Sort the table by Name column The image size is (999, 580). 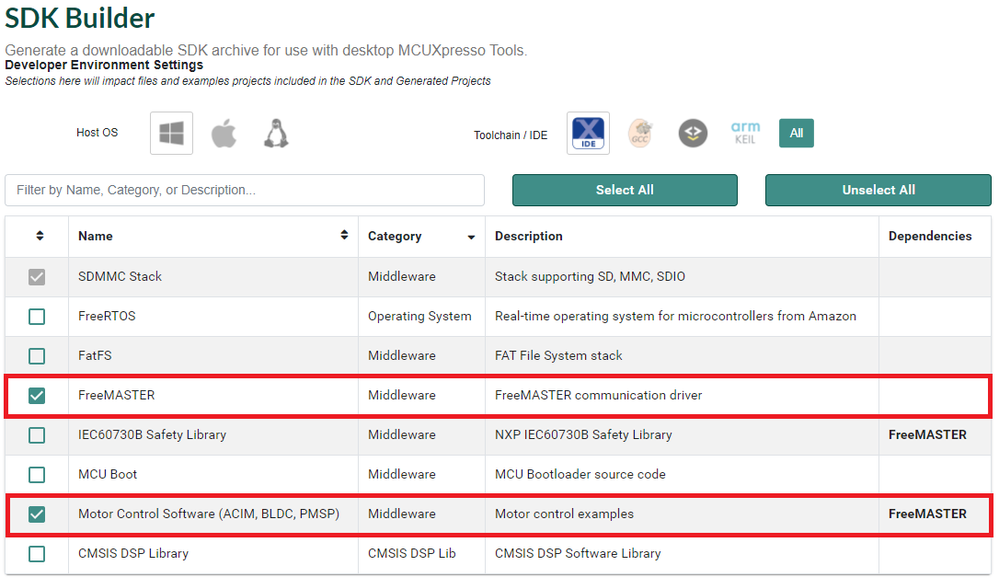coord(344,236)
